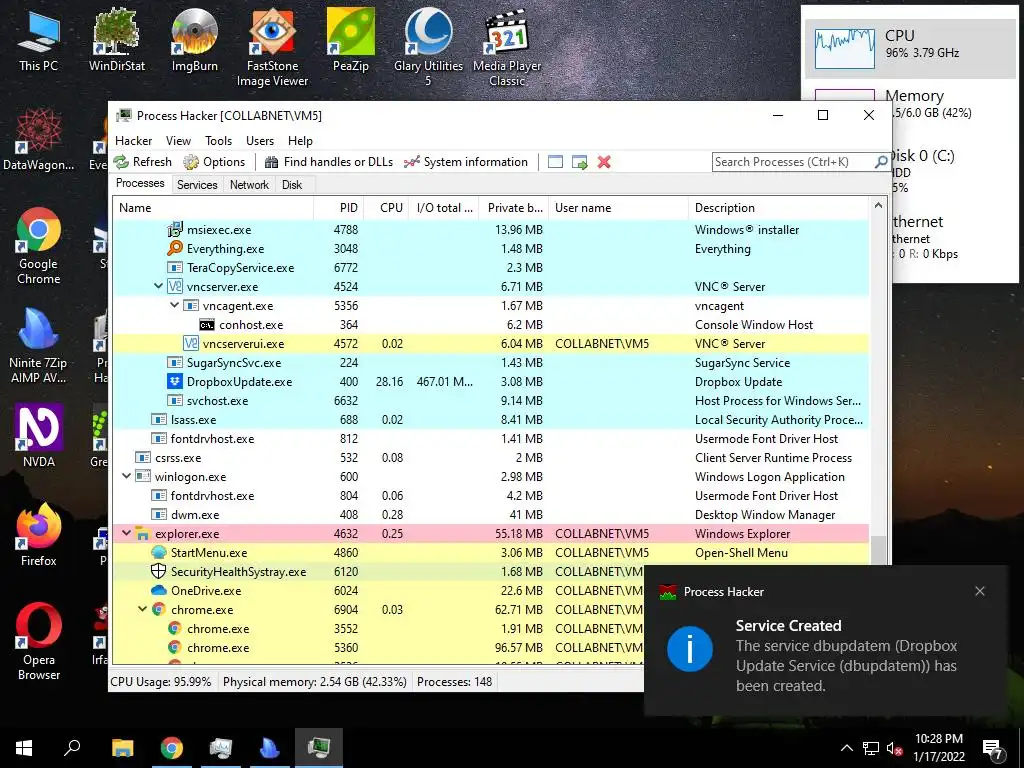
Task: Sort by the Name column header
Action: click(x=213, y=208)
